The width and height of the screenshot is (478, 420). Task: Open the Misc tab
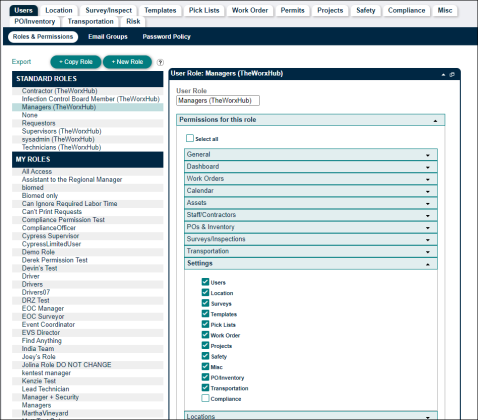click(x=445, y=10)
